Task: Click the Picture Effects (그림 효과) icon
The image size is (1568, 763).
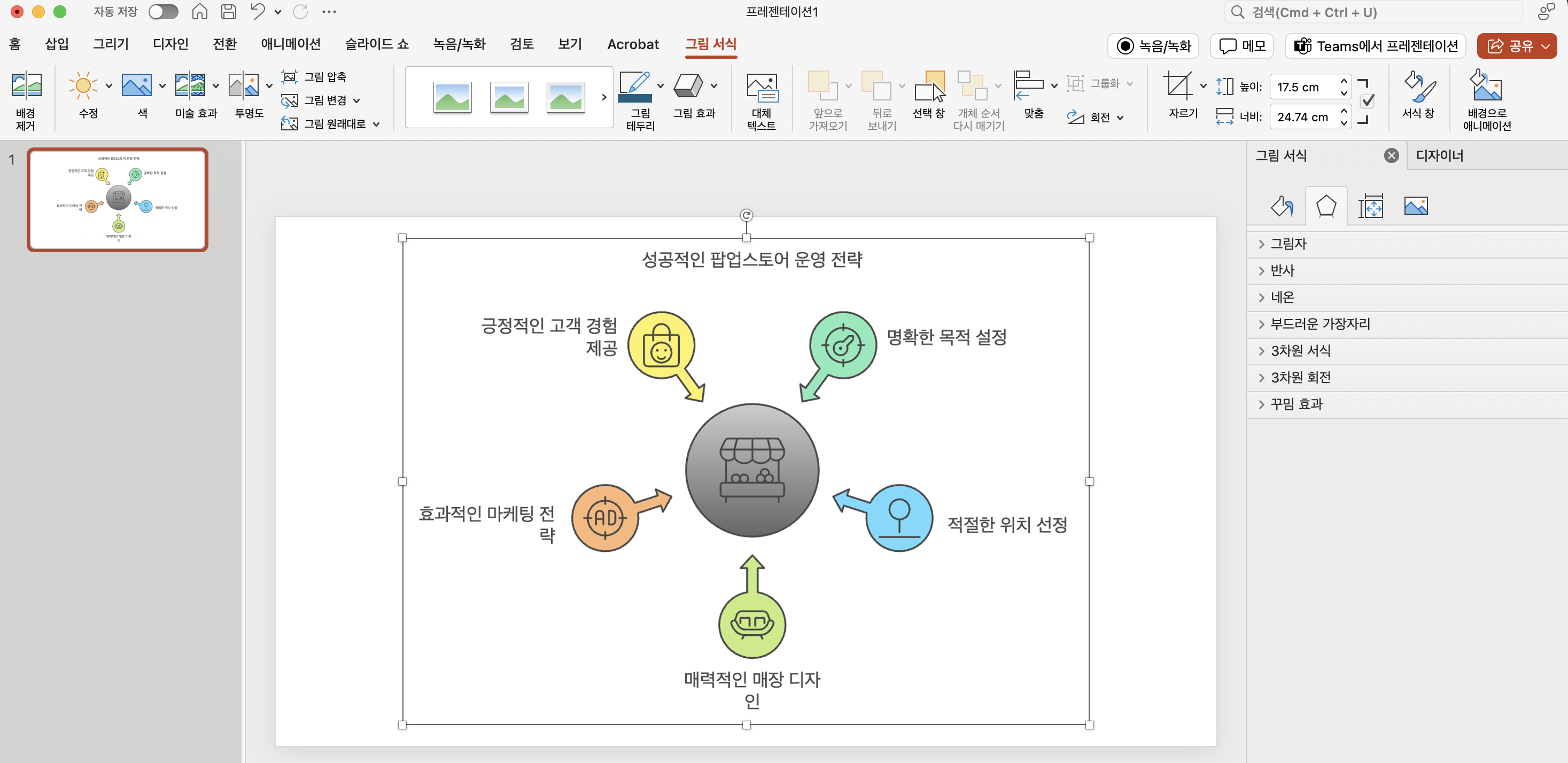Action: pos(688,86)
